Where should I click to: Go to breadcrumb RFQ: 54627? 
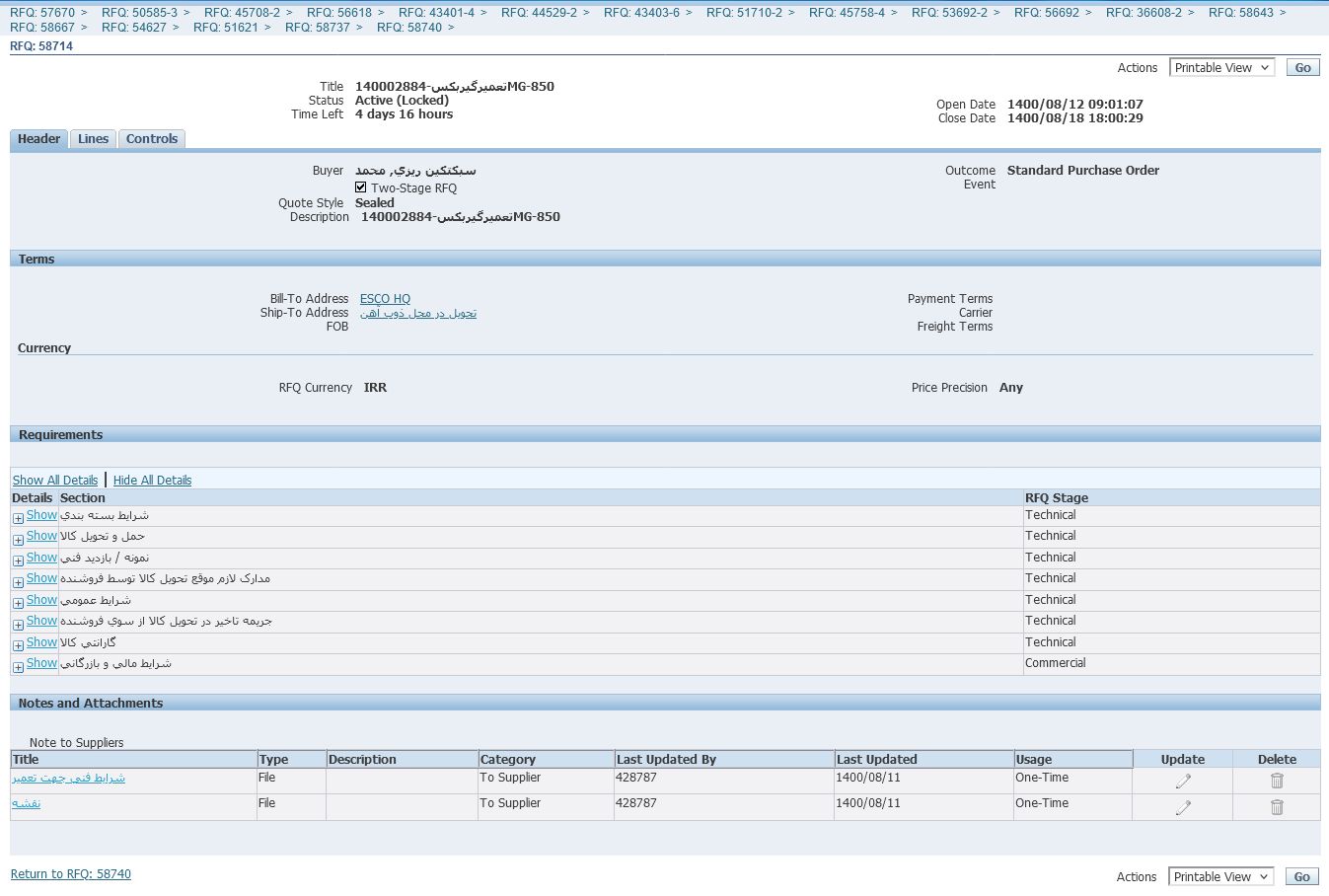134,28
